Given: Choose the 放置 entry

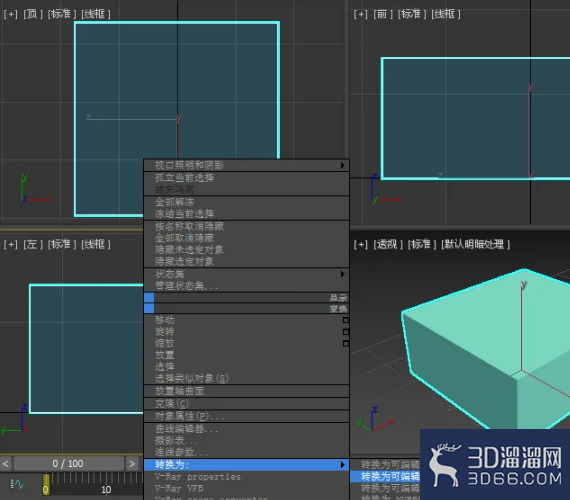Looking at the screenshot, I should 246,355.
